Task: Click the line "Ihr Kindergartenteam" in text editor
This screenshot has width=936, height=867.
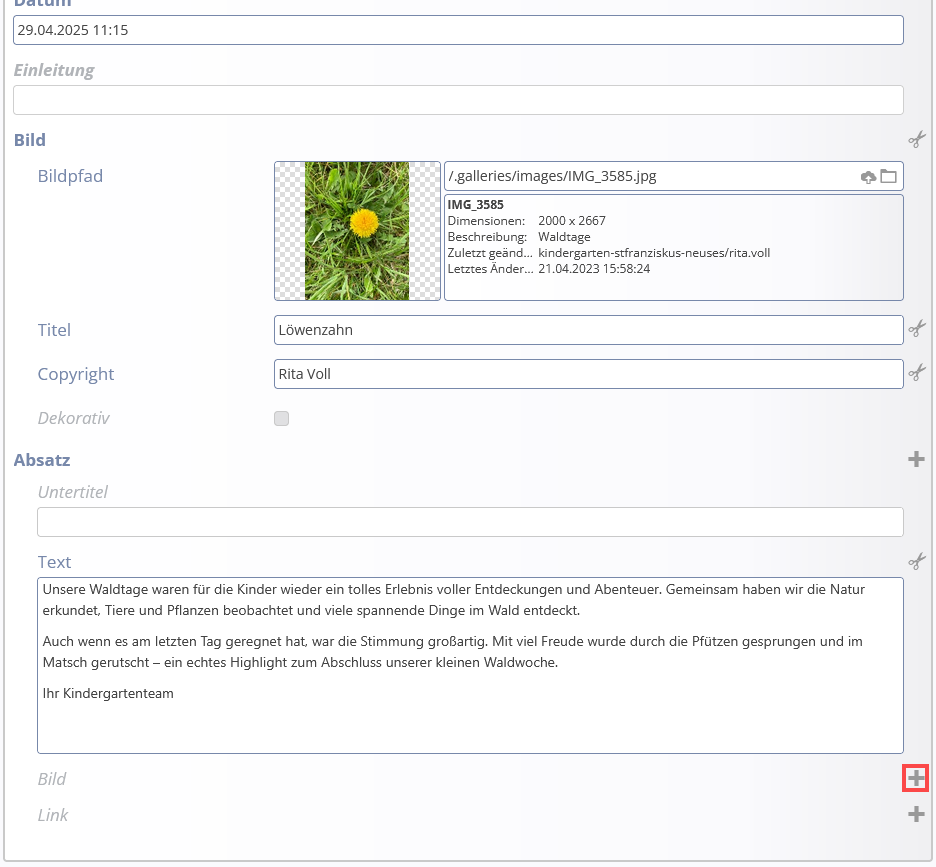Action: click(108, 693)
